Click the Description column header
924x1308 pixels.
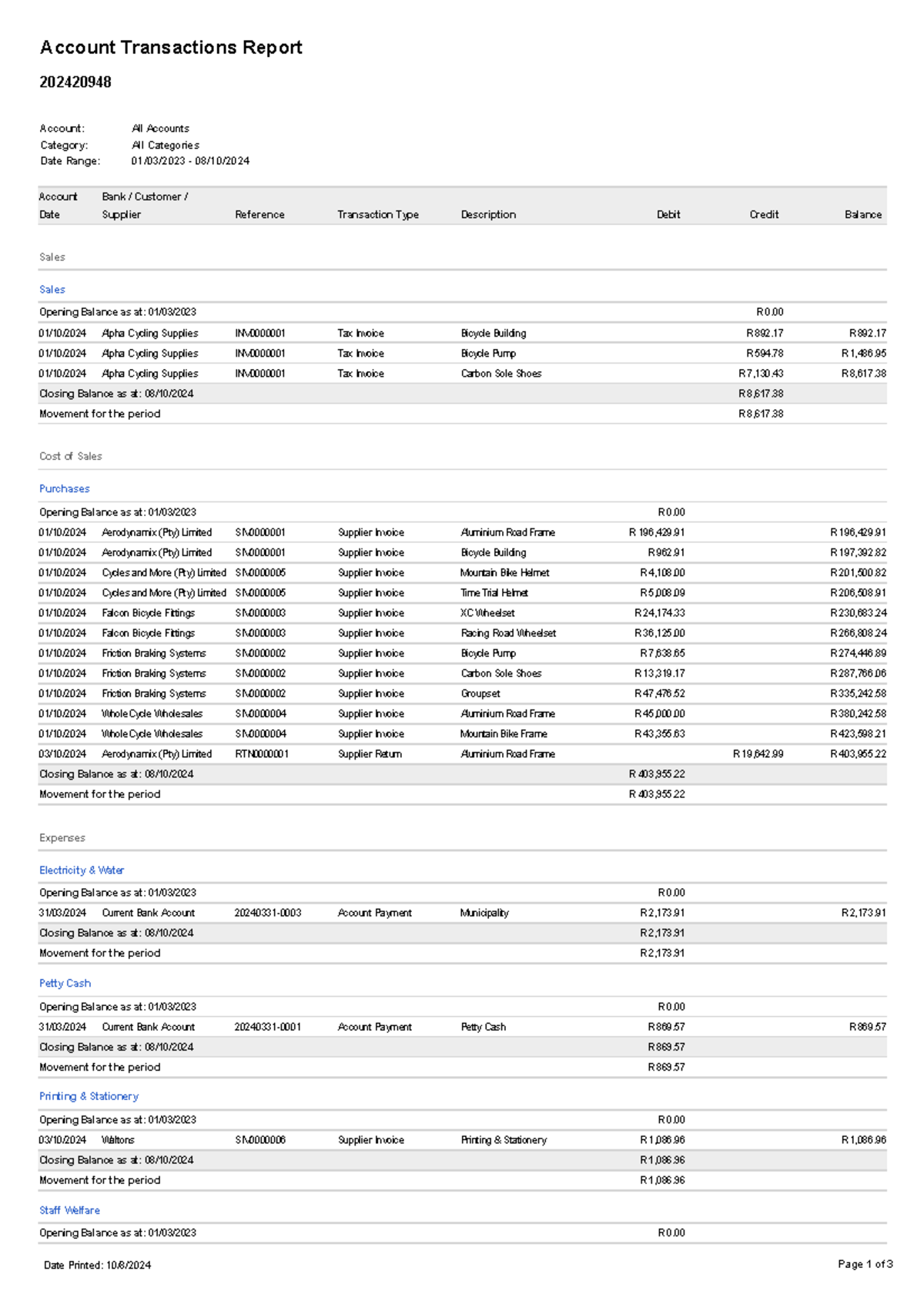point(488,215)
